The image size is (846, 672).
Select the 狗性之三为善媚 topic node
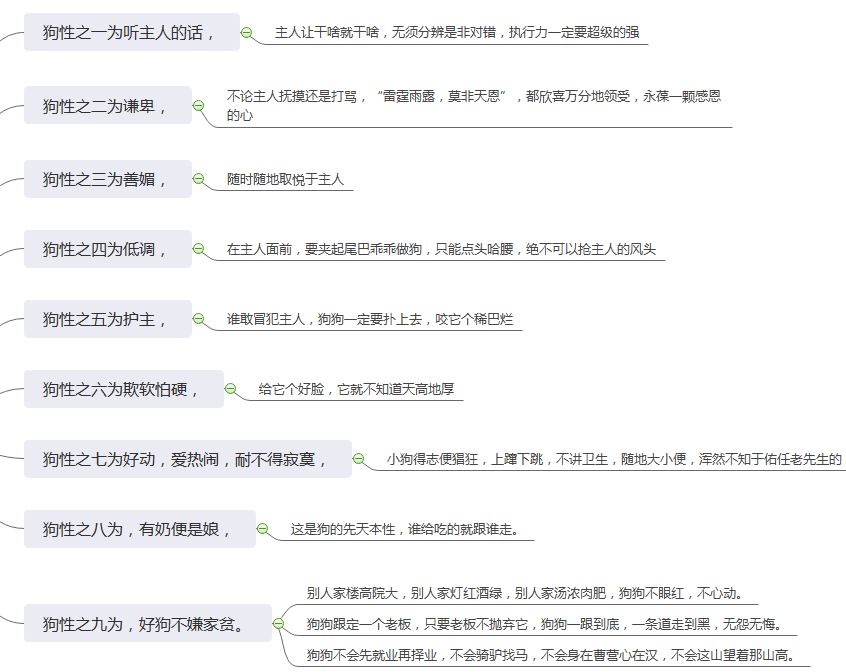(107, 180)
